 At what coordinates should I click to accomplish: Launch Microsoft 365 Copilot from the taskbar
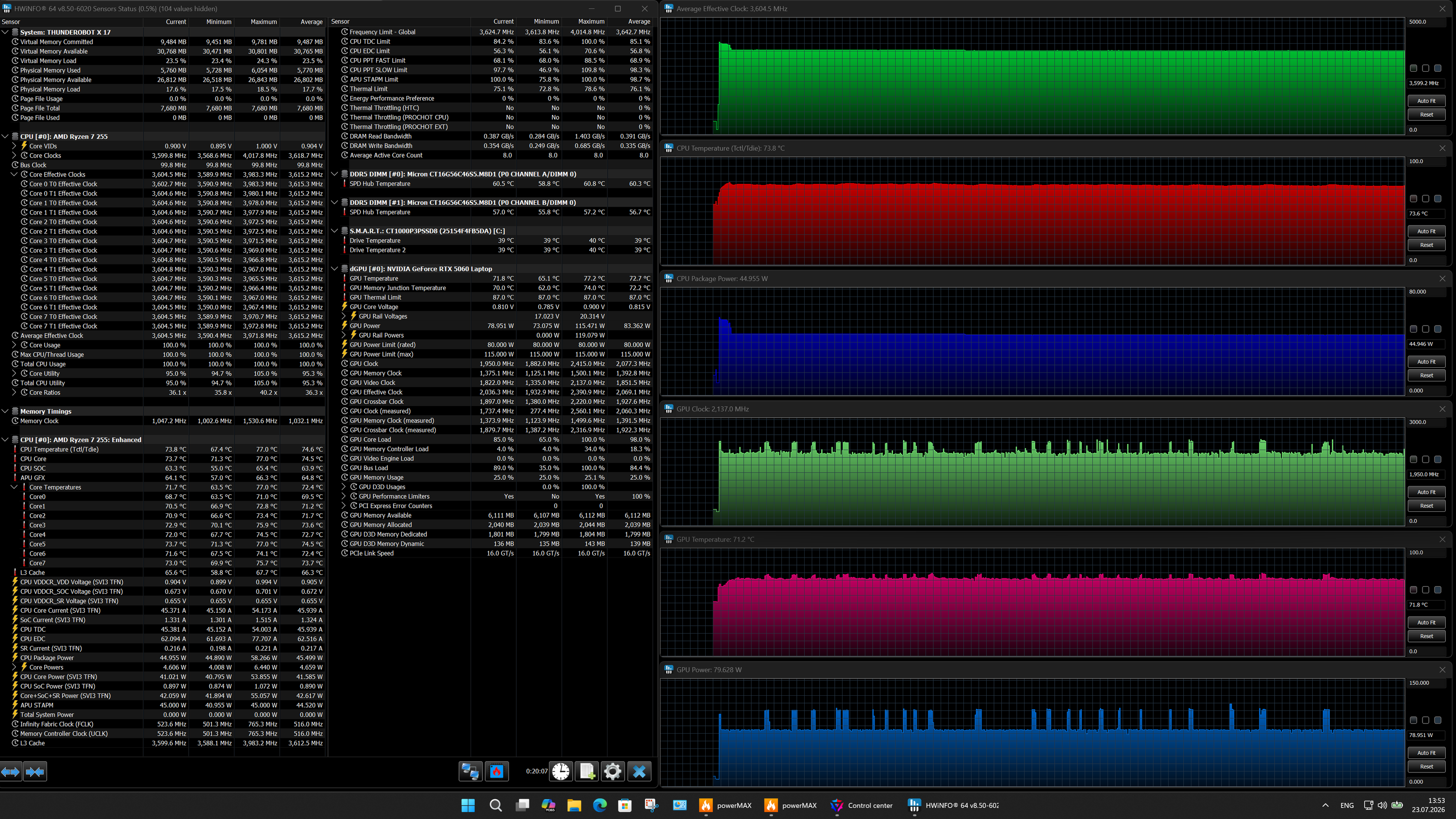click(x=548, y=805)
